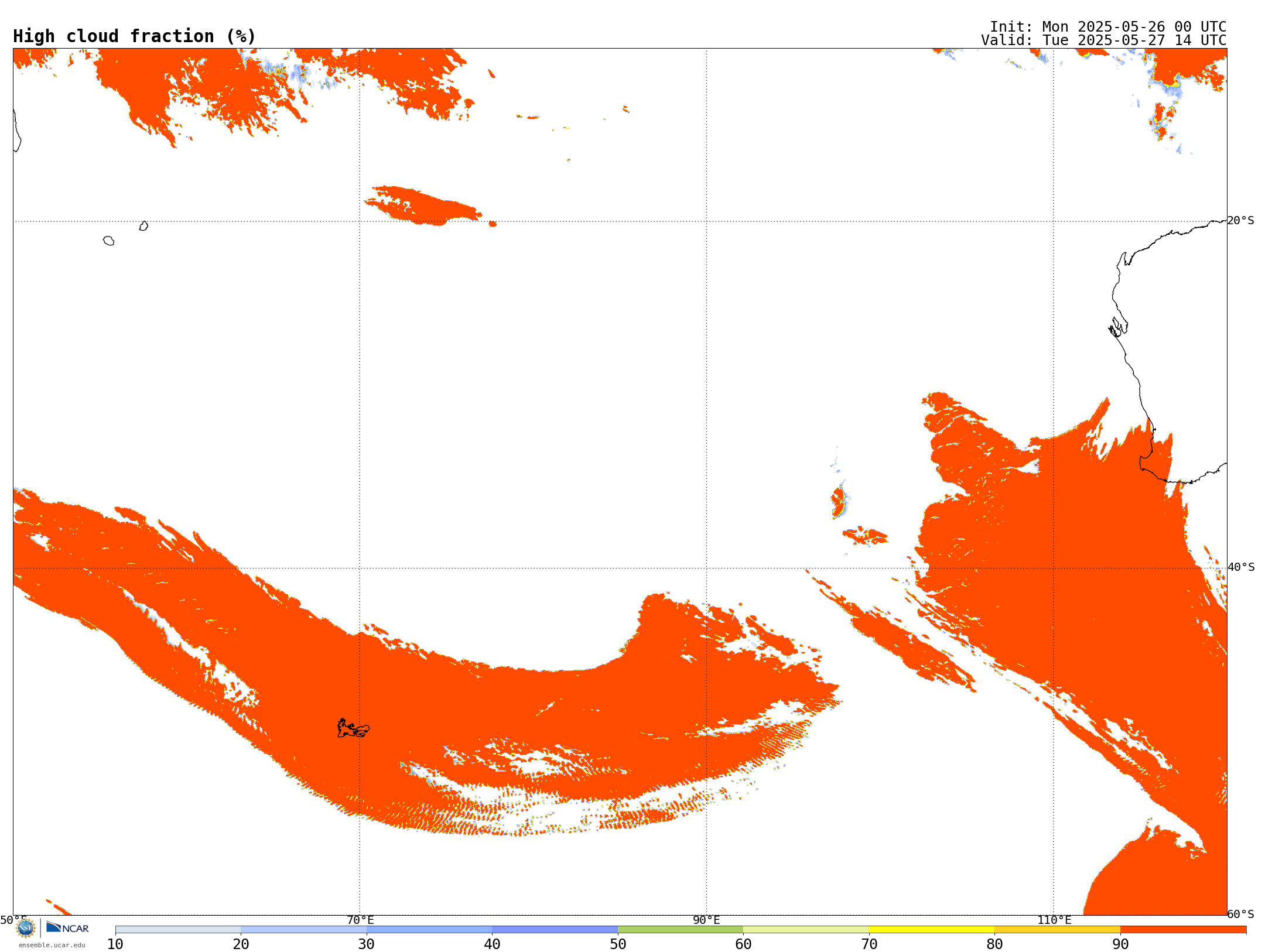Viewport: 1265px width, 952px height.
Task: Click the '20°S' latitude label
Action: (1241, 221)
